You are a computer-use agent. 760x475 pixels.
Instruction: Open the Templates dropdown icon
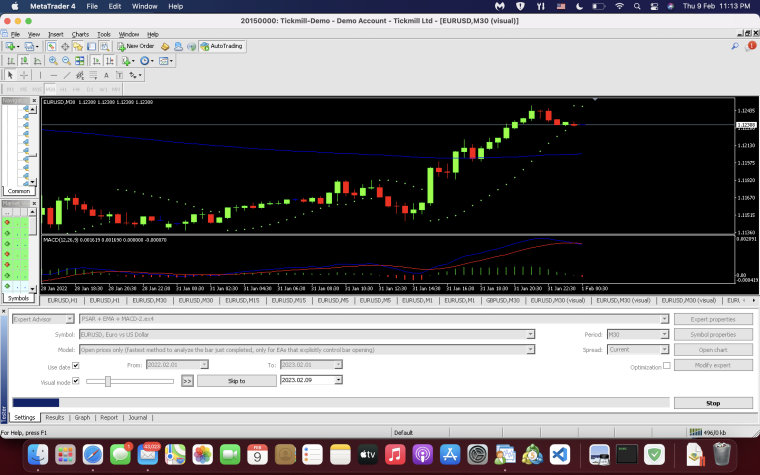point(165,61)
